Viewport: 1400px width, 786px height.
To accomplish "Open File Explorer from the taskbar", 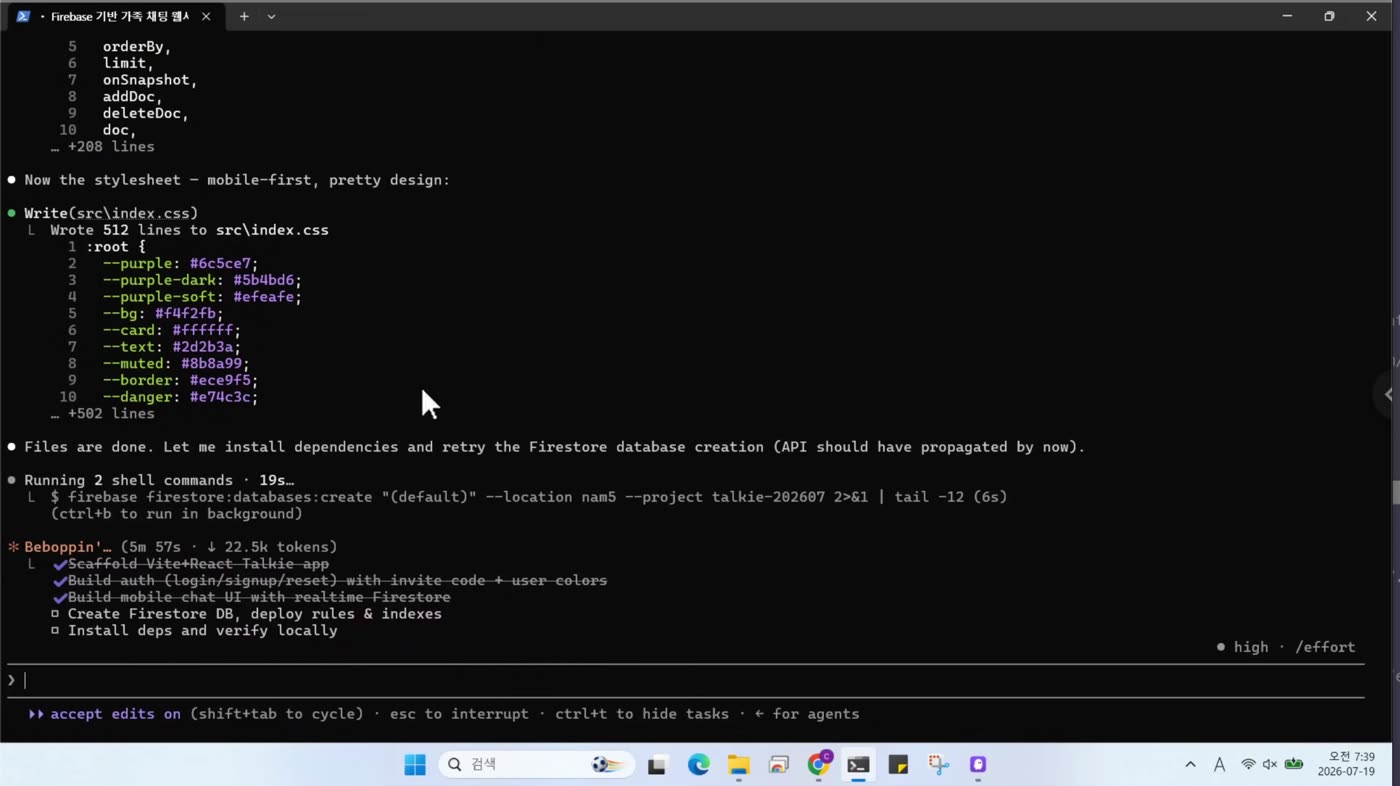I will pos(738,765).
